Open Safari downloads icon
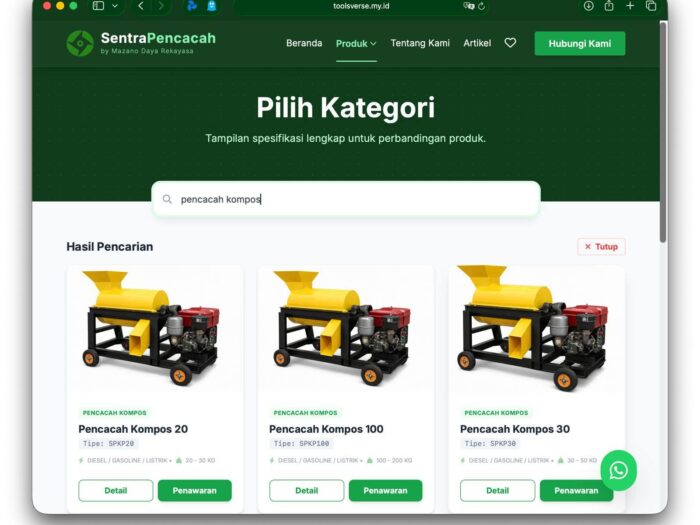 tap(588, 6)
